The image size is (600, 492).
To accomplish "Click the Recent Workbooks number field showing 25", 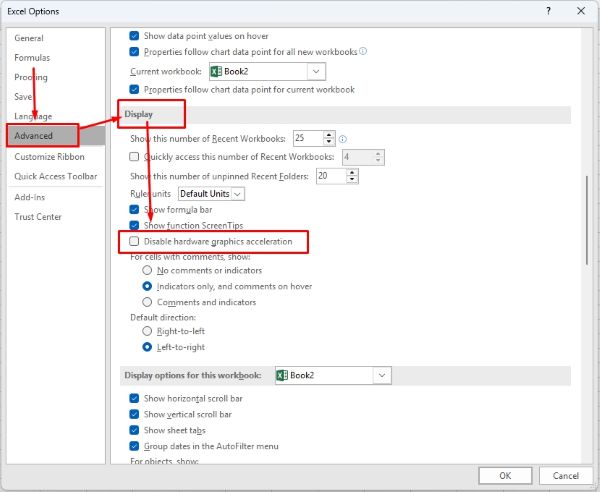I will [x=308, y=138].
